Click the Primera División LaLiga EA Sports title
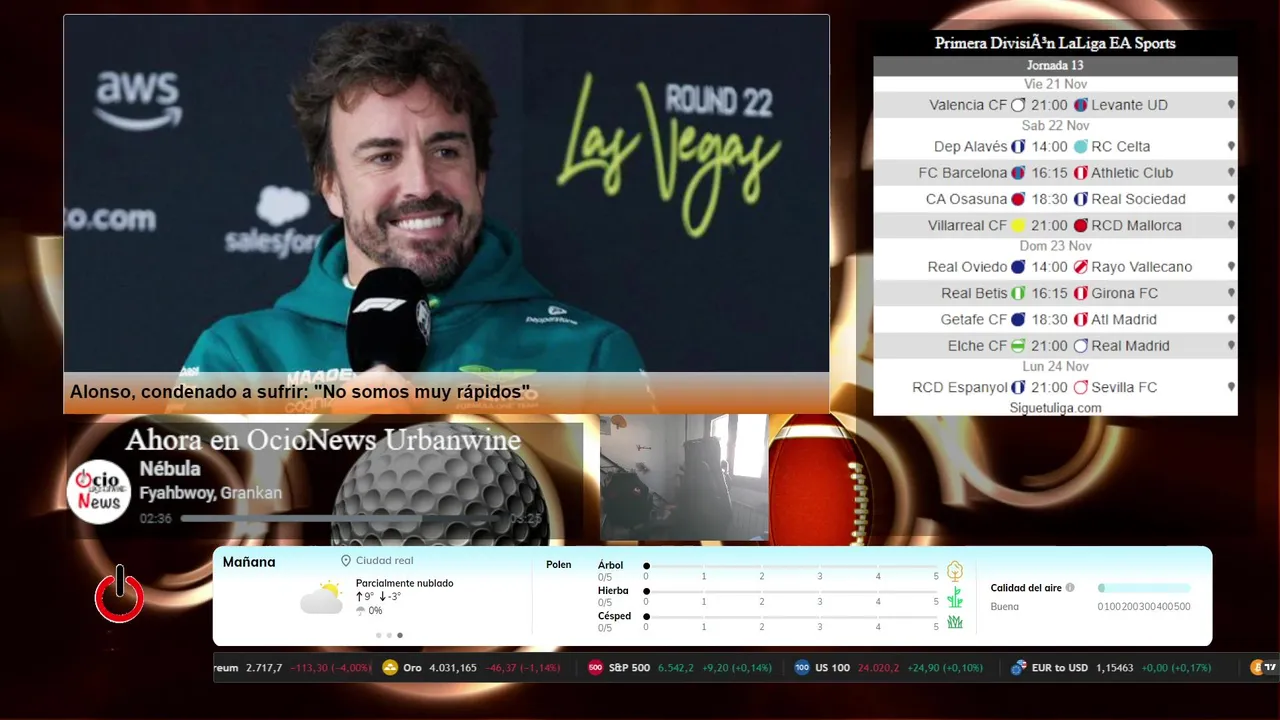1280x720 pixels. 1055,43
